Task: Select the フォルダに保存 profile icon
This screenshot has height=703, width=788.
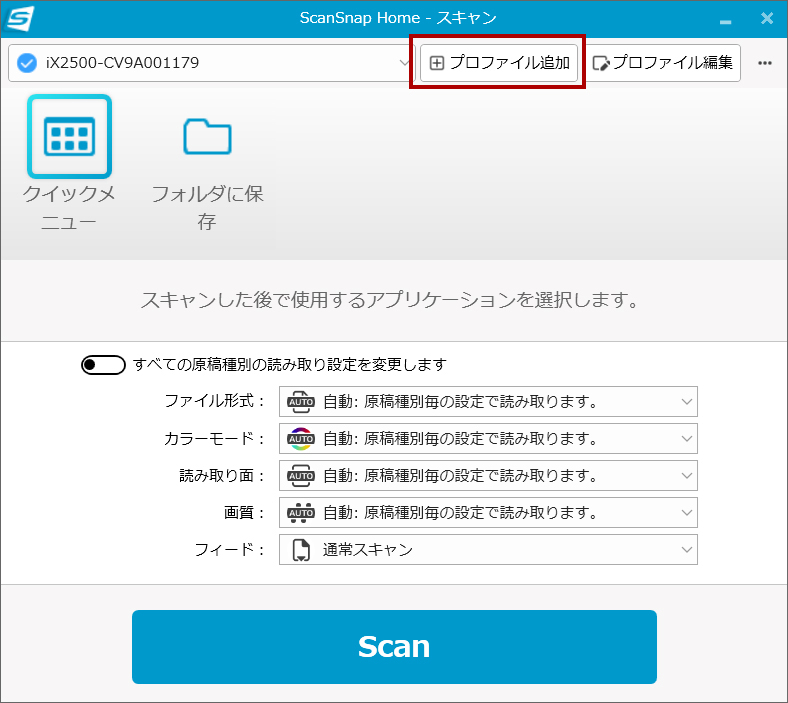Action: (207, 137)
